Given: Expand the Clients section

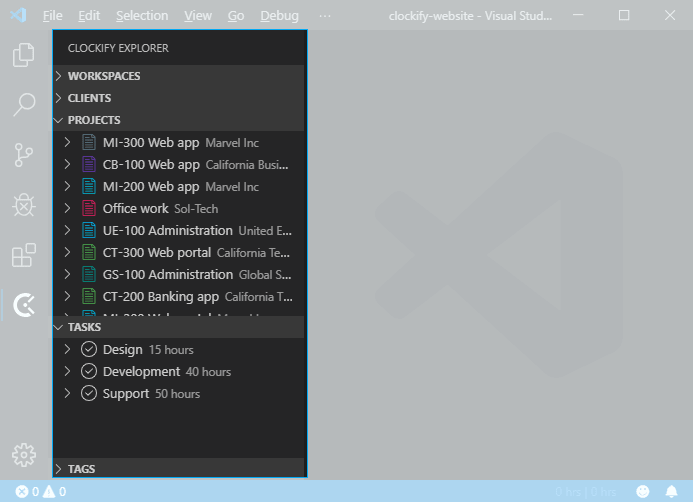Looking at the screenshot, I should 179,98.
